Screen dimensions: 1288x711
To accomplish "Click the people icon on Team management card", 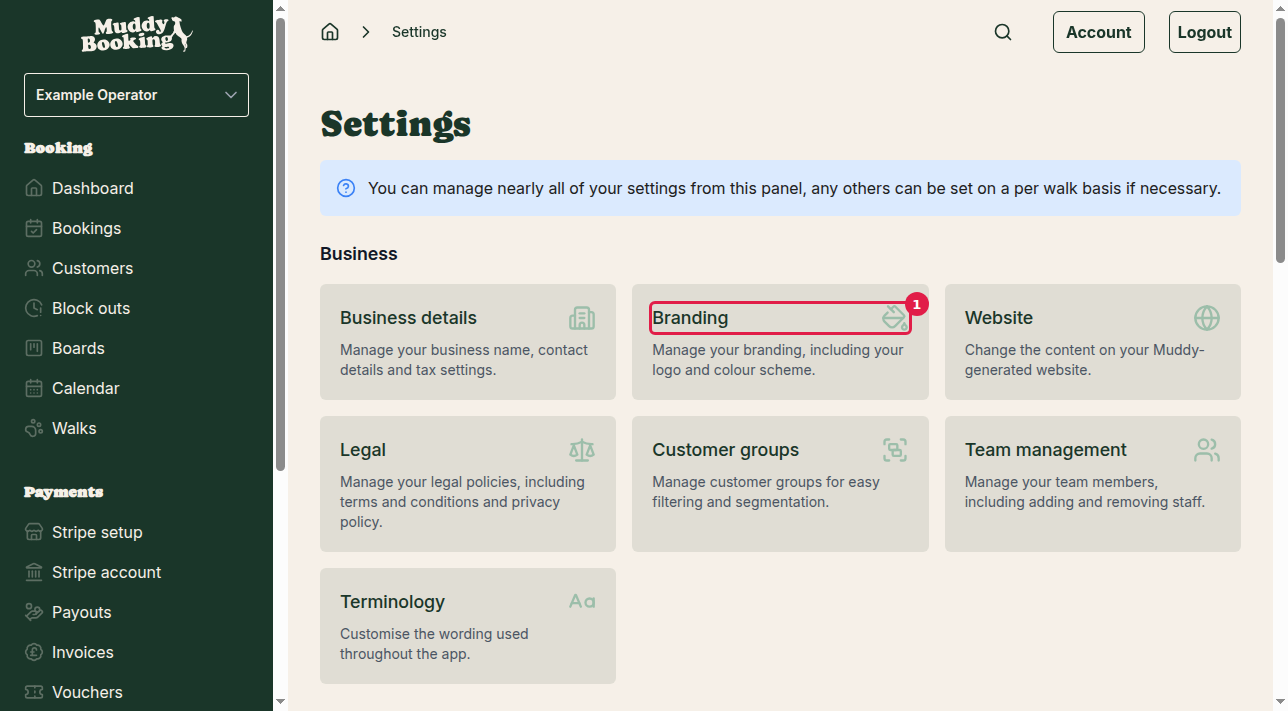I will (1207, 450).
